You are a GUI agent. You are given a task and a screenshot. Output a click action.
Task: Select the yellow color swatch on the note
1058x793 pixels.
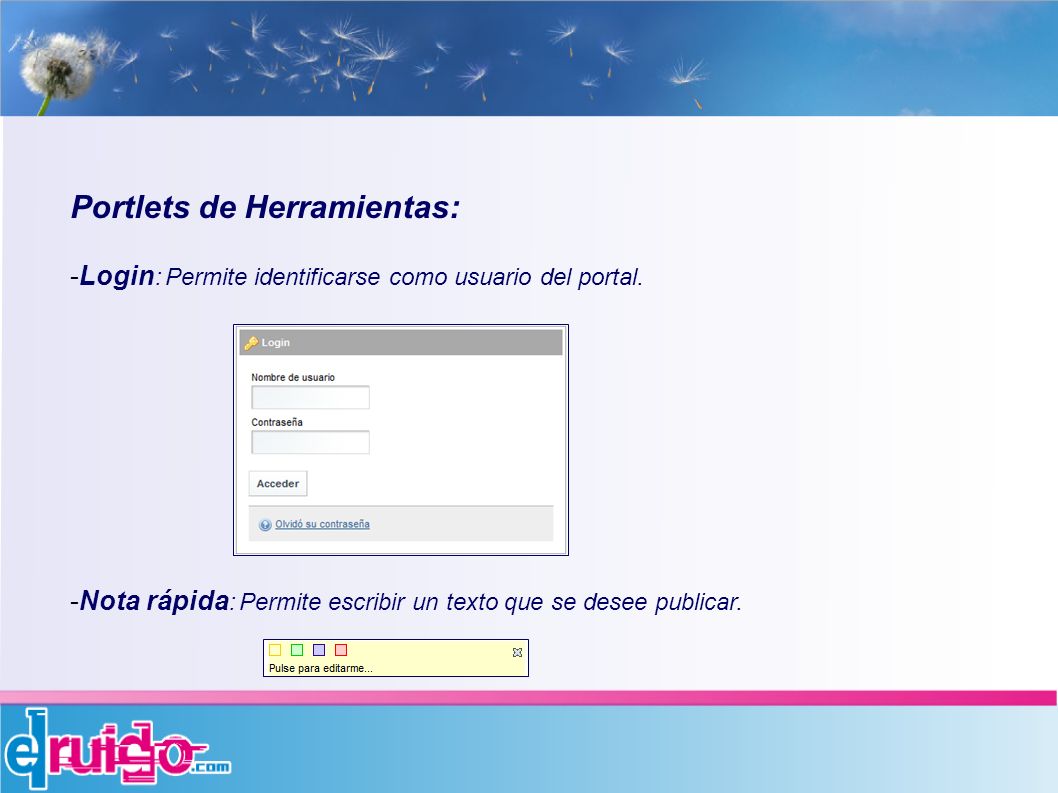(x=275, y=650)
